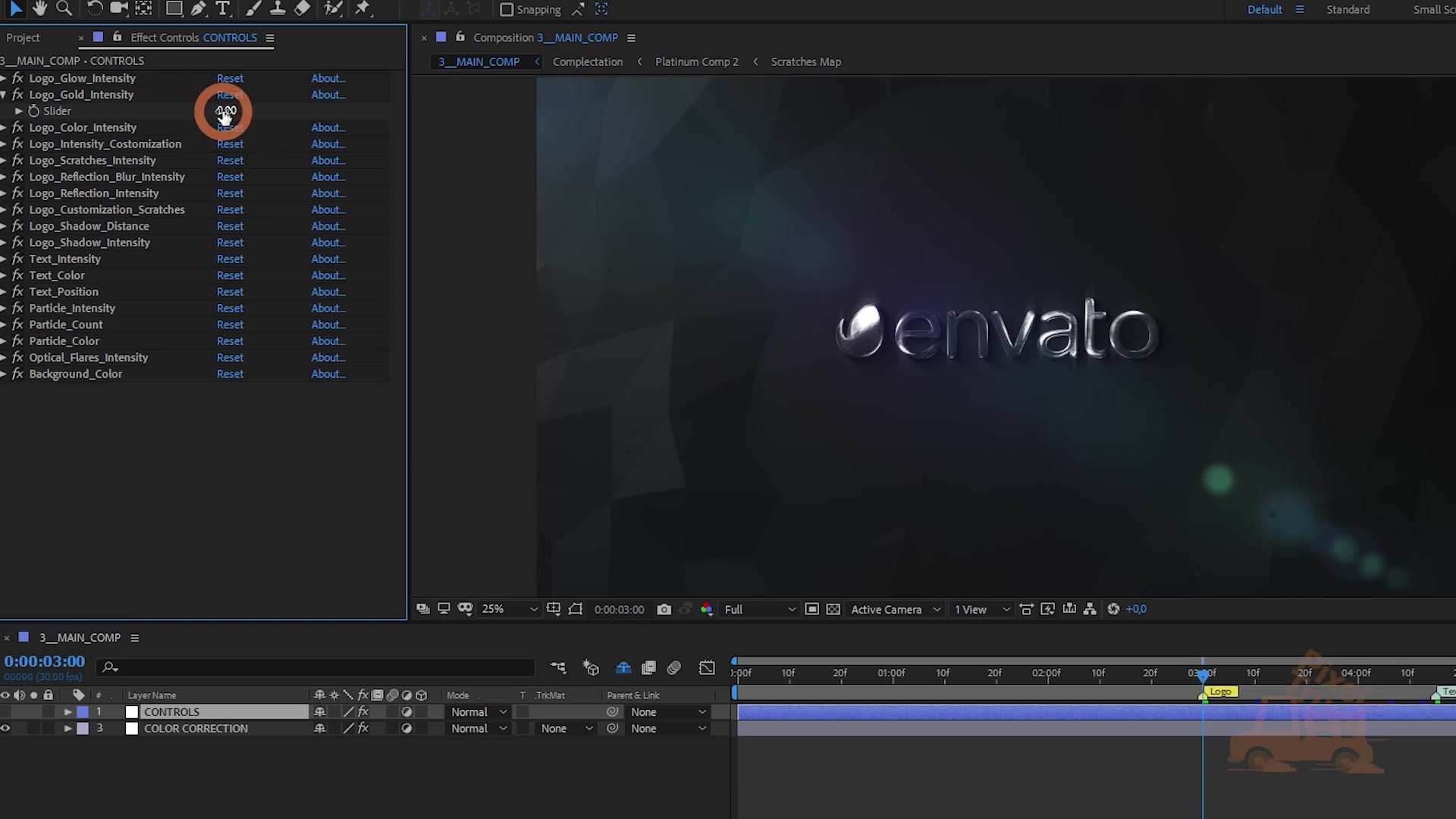
Task: Toggle transparency grid in viewer
Action: click(x=833, y=609)
